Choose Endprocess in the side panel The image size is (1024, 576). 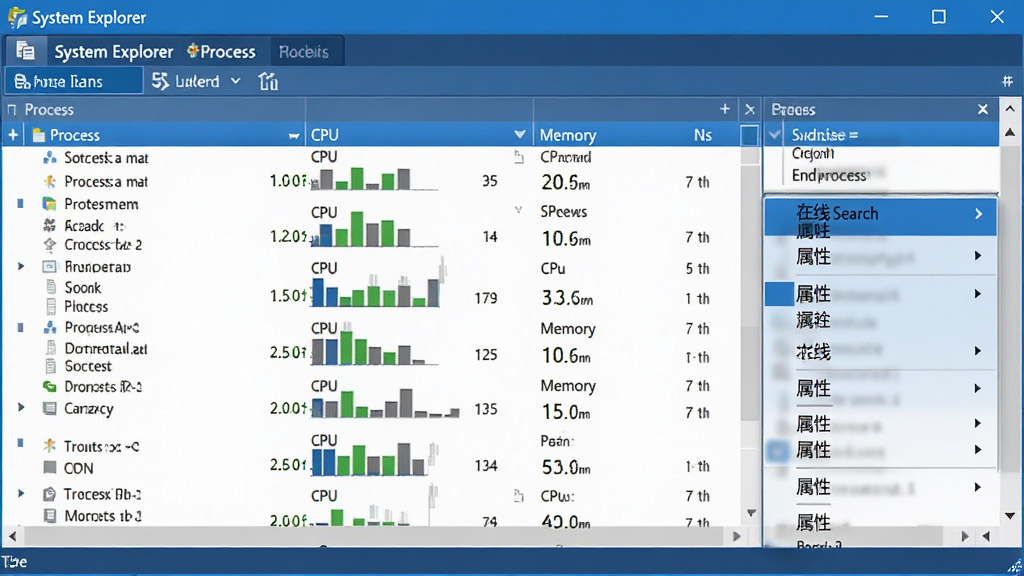829,175
